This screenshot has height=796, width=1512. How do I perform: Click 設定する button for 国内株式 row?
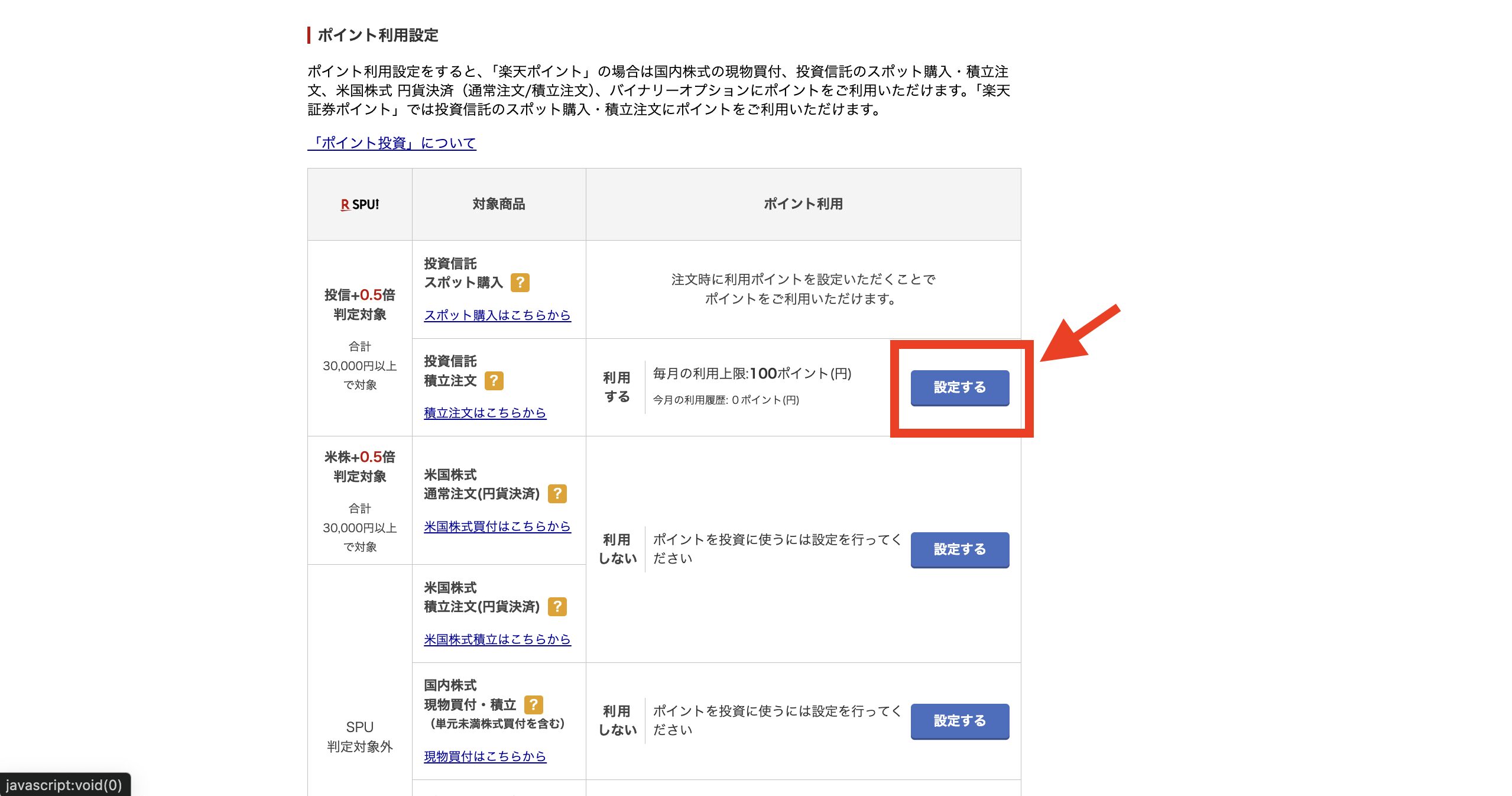tap(959, 721)
